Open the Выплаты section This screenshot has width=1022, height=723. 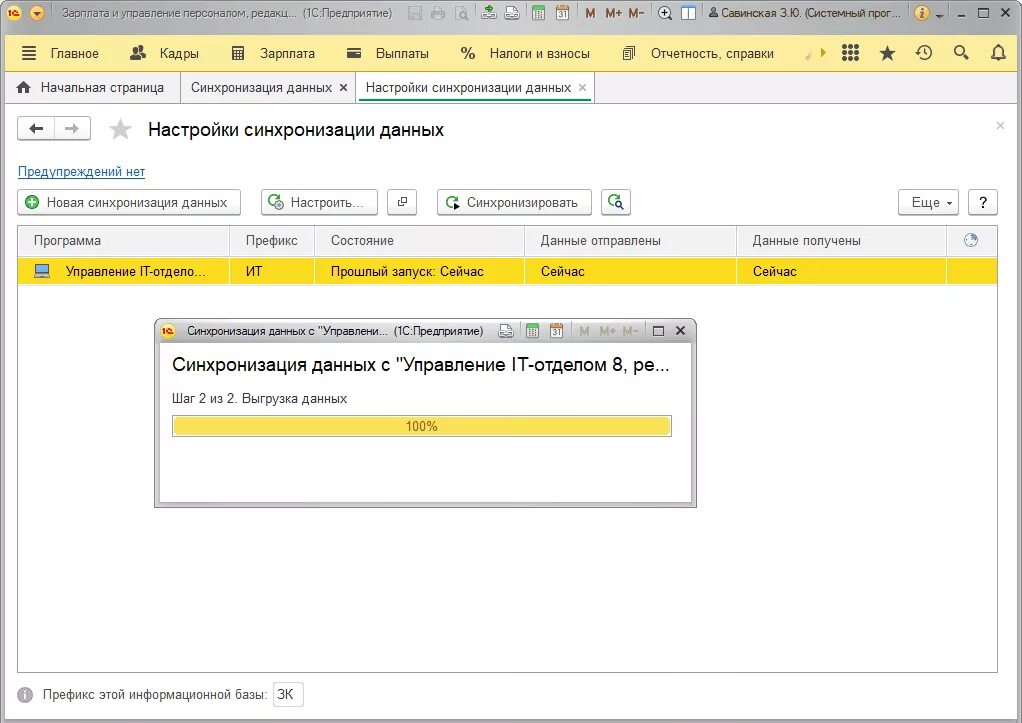coord(388,53)
